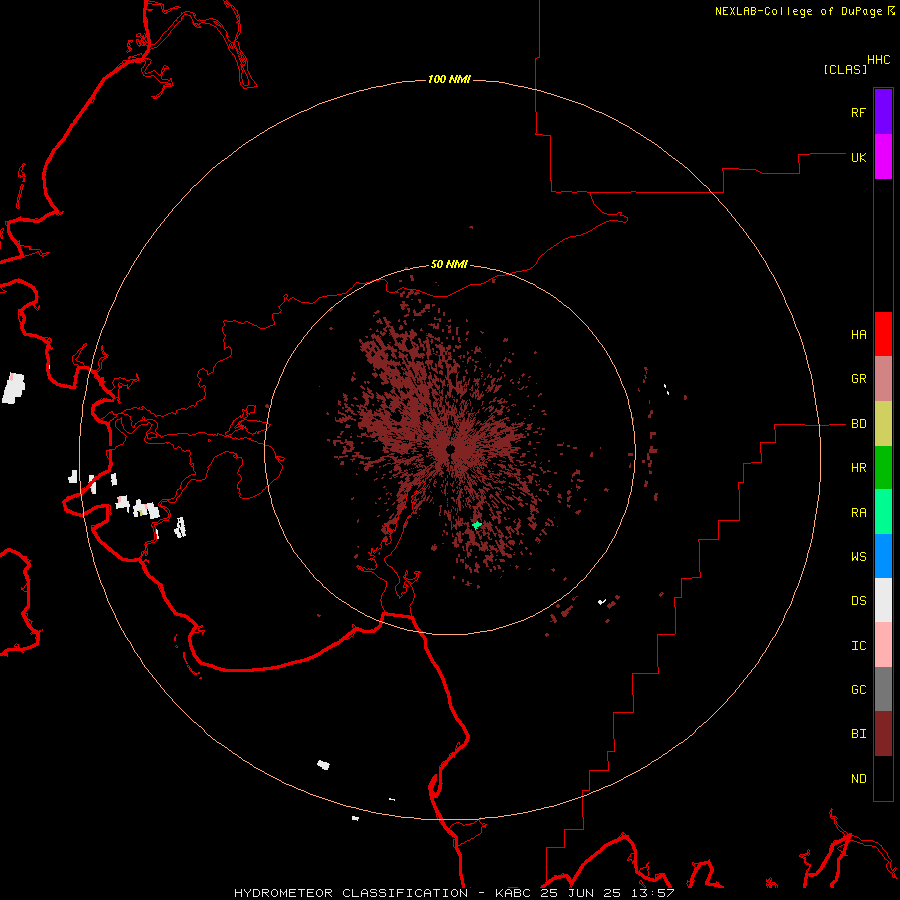Viewport: 900px width, 900px height.
Task: Click the ND legend label
Action: pos(858,779)
